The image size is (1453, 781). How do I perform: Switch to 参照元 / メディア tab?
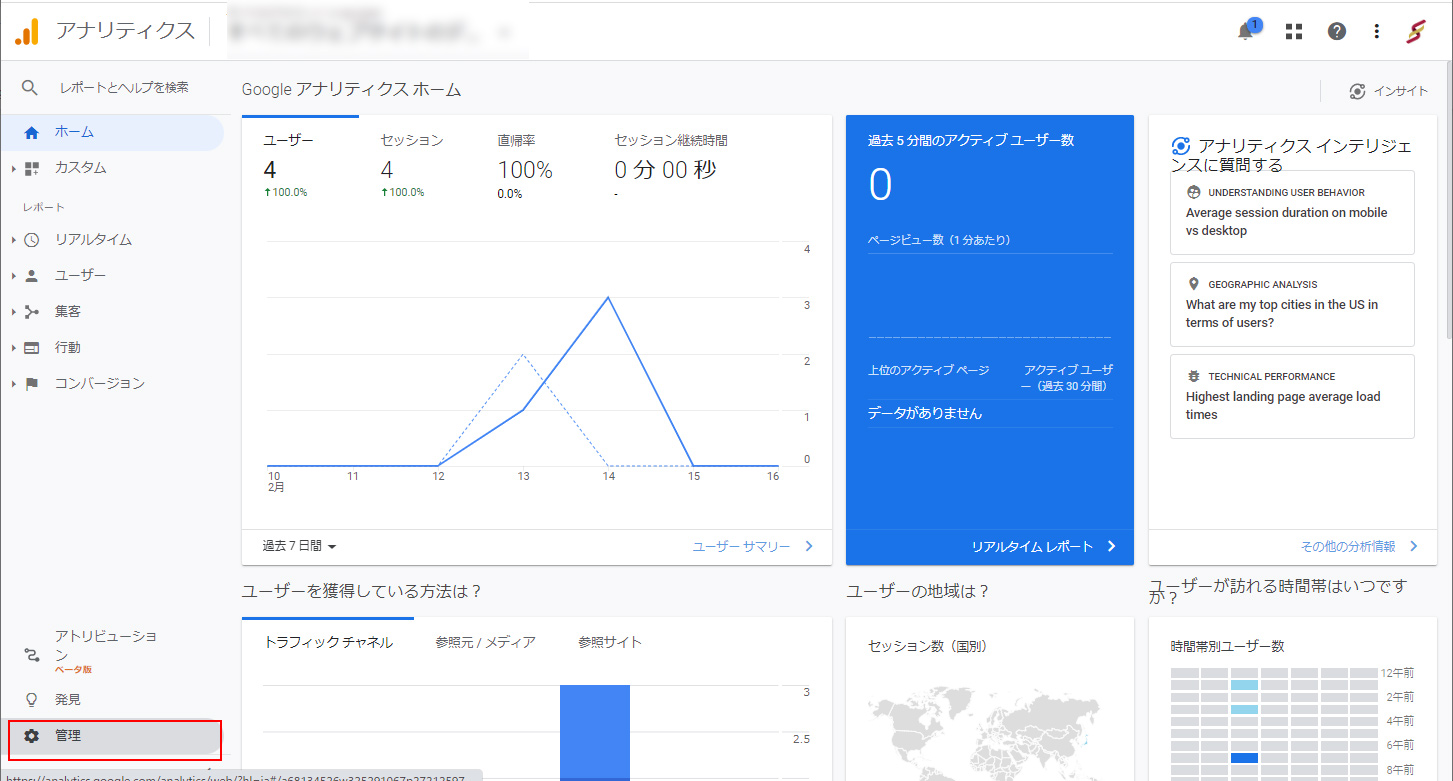pyautogui.click(x=485, y=642)
